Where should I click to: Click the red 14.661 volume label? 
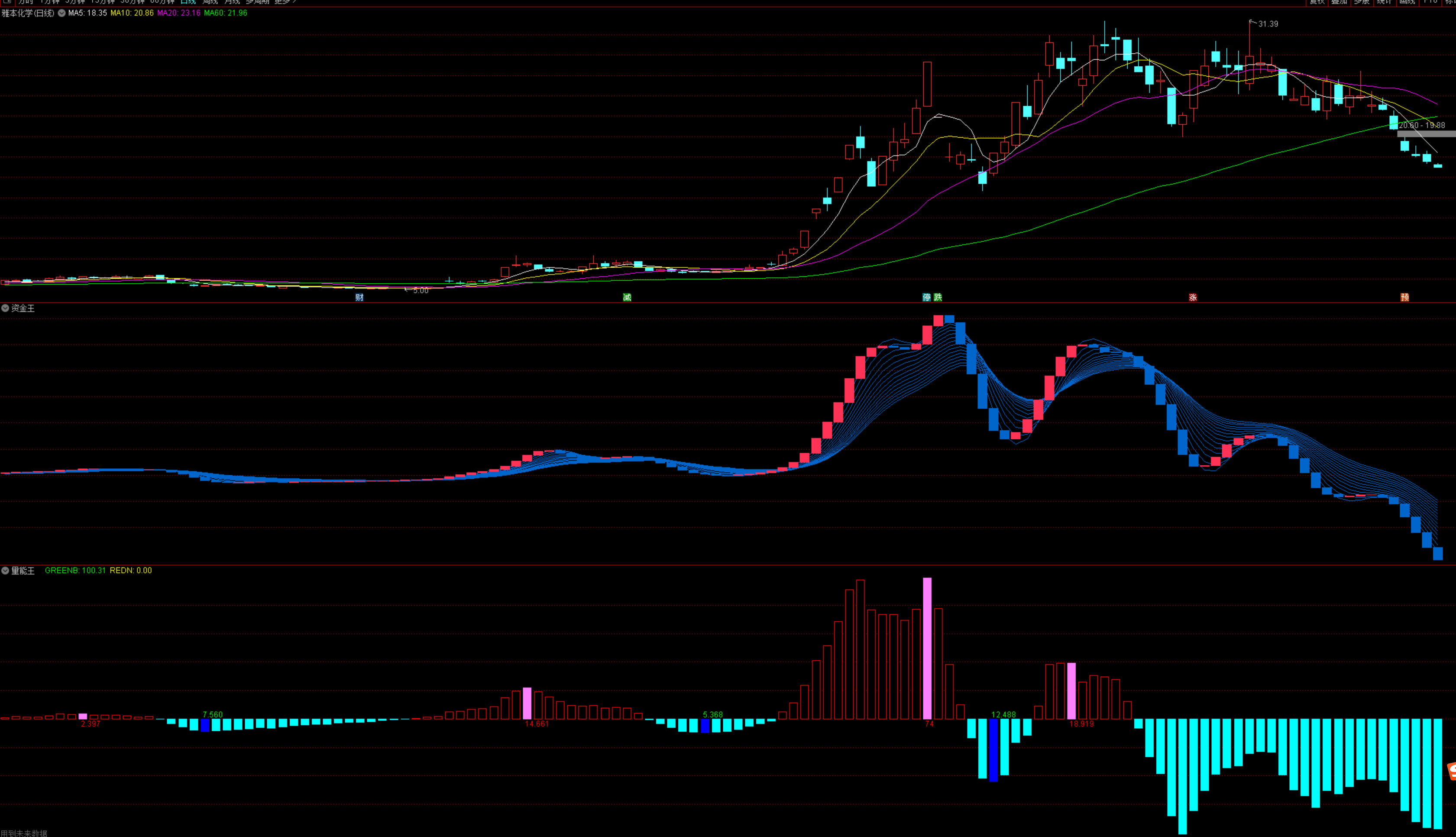[x=537, y=724]
